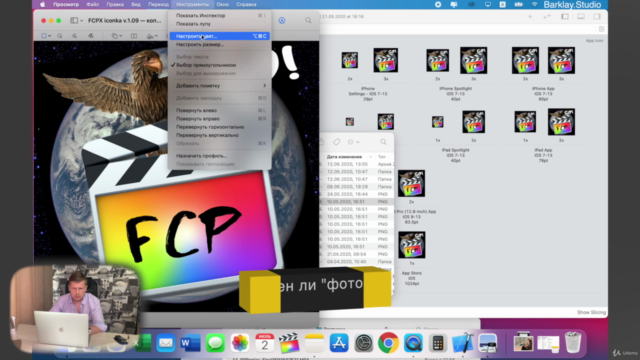Click the Wi-Fi icon in the menu bar

coord(534,4)
